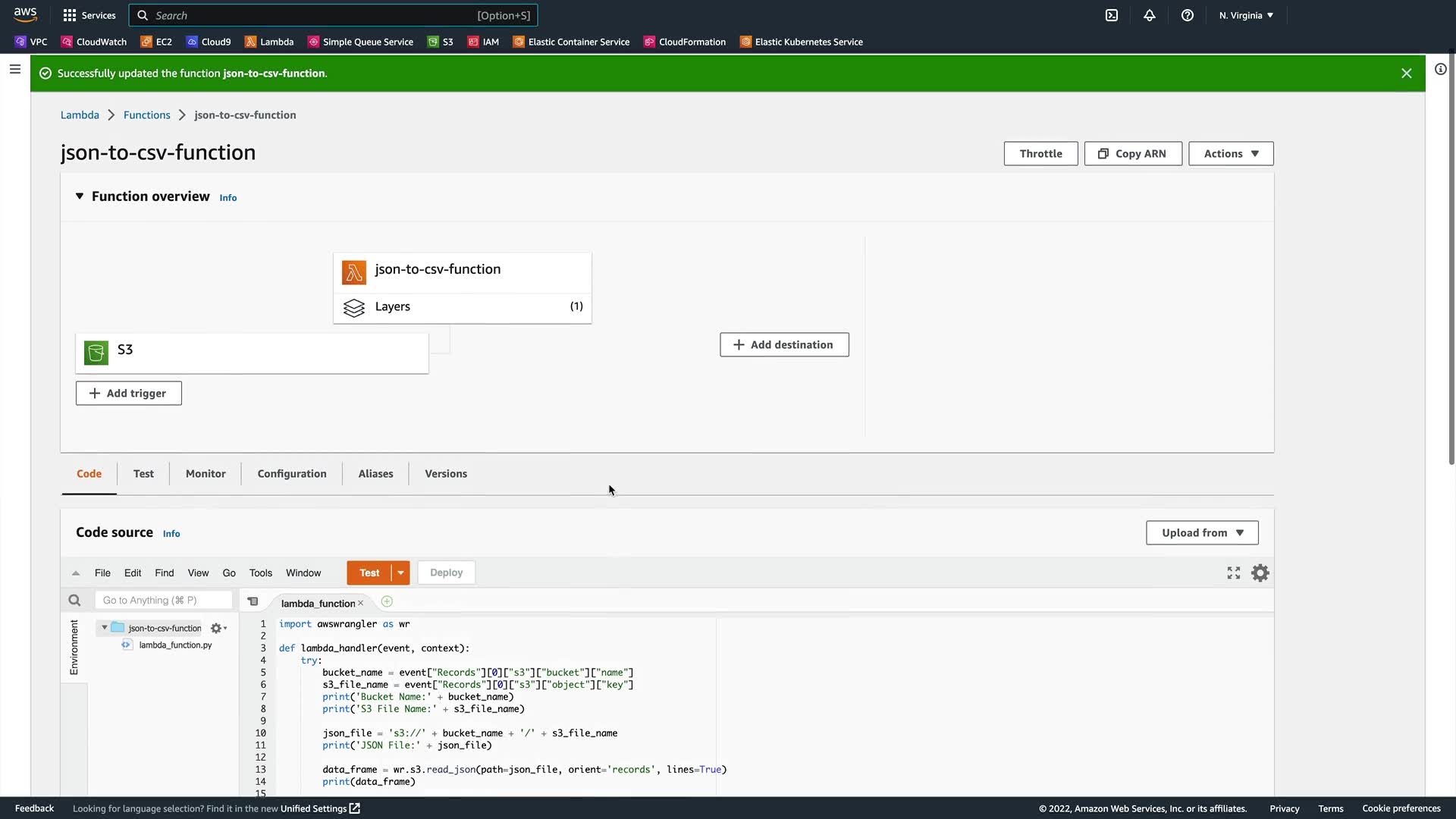Click the Go to Anything field
Image resolution: width=1456 pixels, height=819 pixels.
click(163, 601)
